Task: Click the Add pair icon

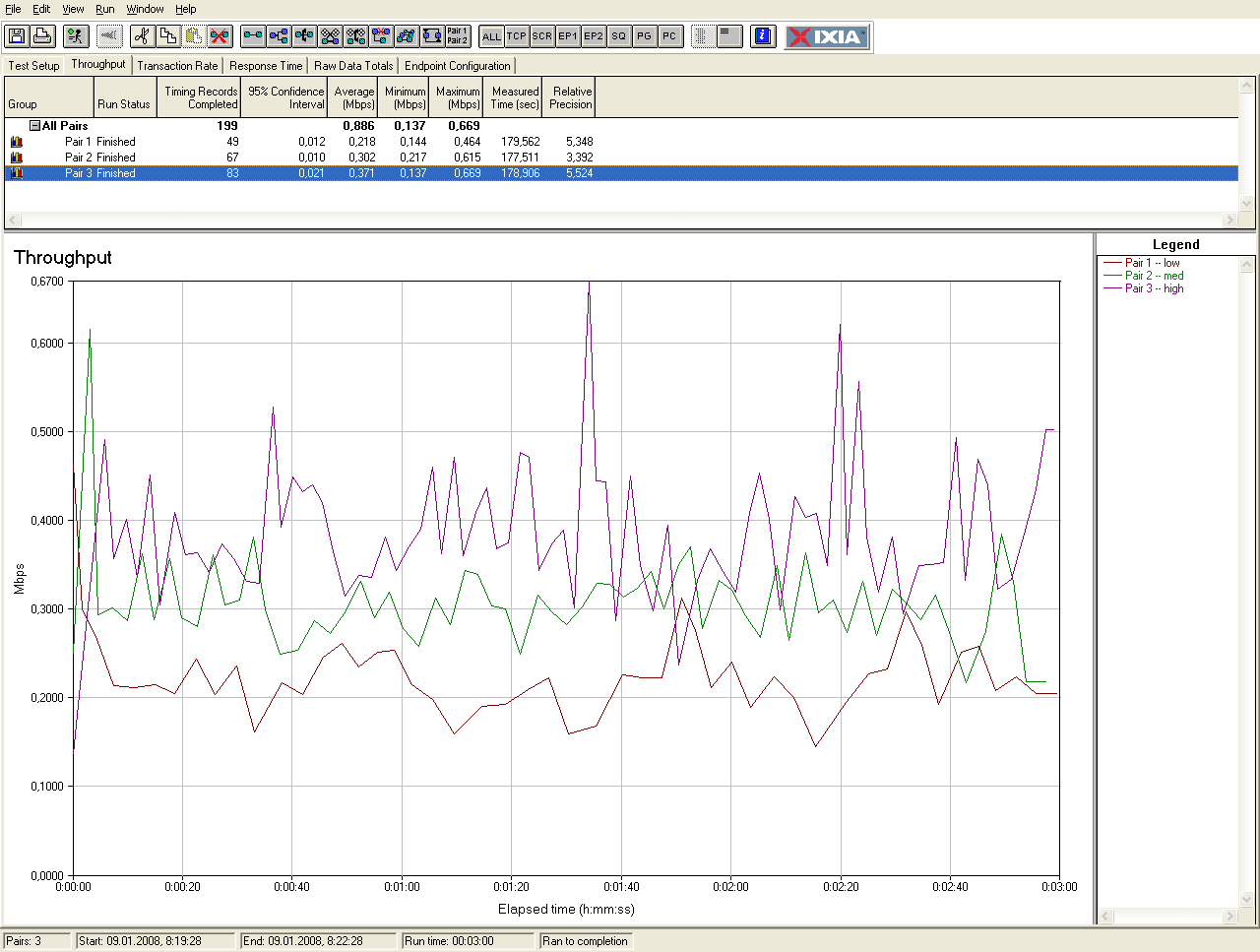Action: coord(253,36)
